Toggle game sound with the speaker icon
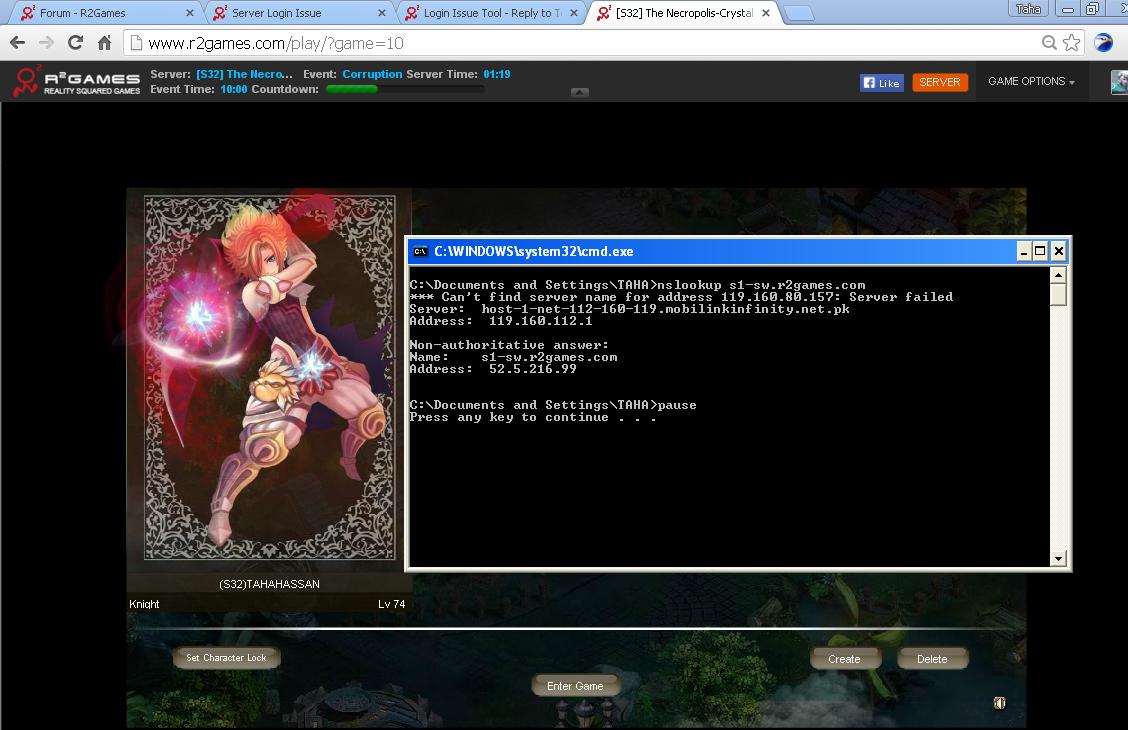 999,703
